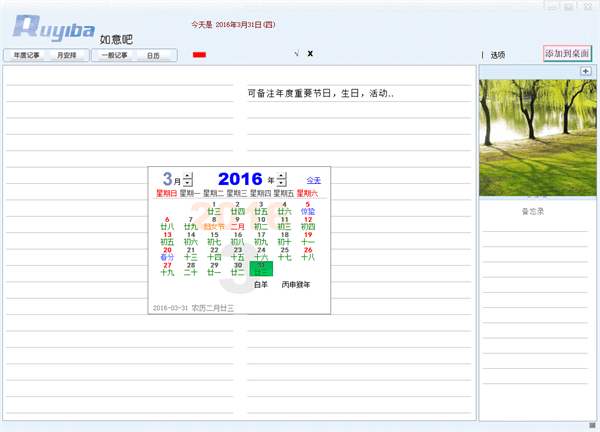Open the 选项 options menu

click(498, 55)
